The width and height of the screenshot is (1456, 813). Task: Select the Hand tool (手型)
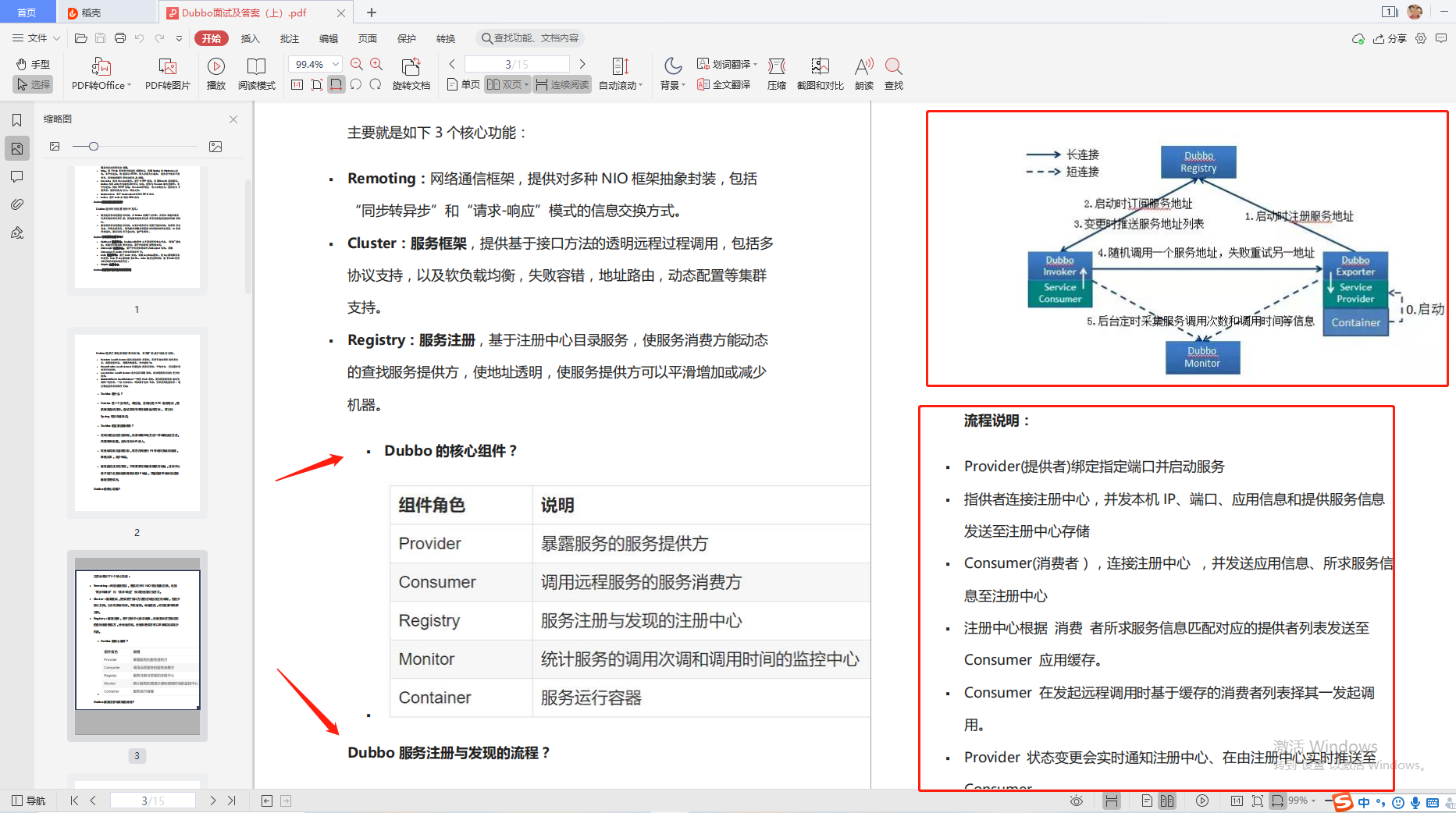click(x=33, y=64)
